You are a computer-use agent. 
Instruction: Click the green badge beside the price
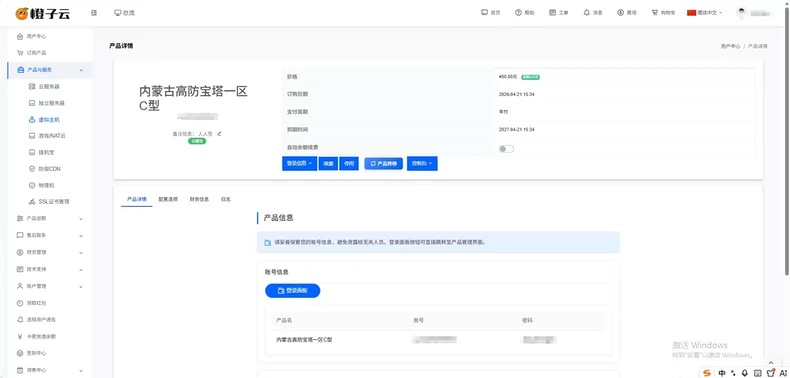point(531,77)
